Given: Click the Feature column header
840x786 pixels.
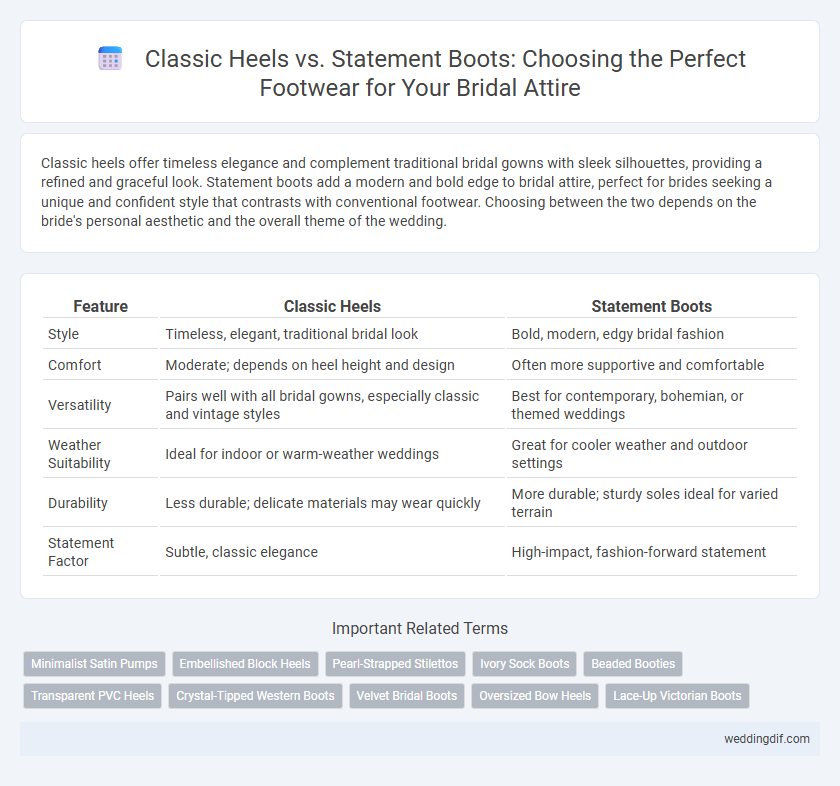Looking at the screenshot, I should [100, 306].
